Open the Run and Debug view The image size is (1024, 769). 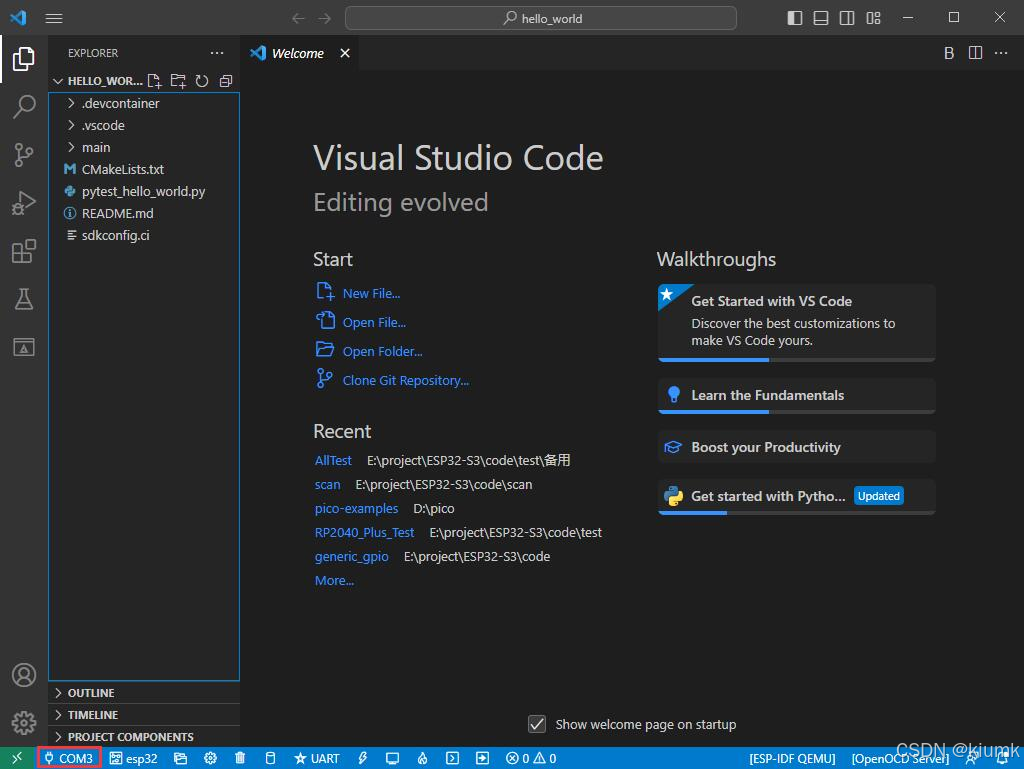click(x=24, y=203)
